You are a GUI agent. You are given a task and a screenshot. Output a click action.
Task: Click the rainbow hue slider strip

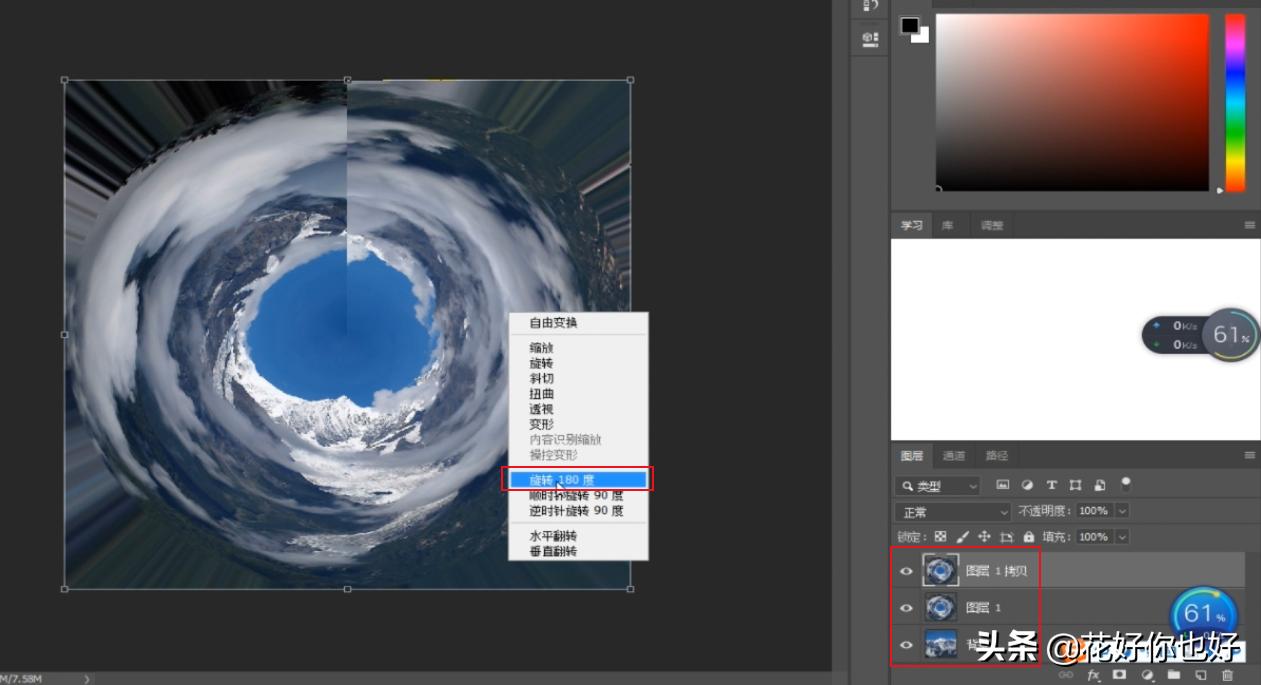pos(1235,102)
